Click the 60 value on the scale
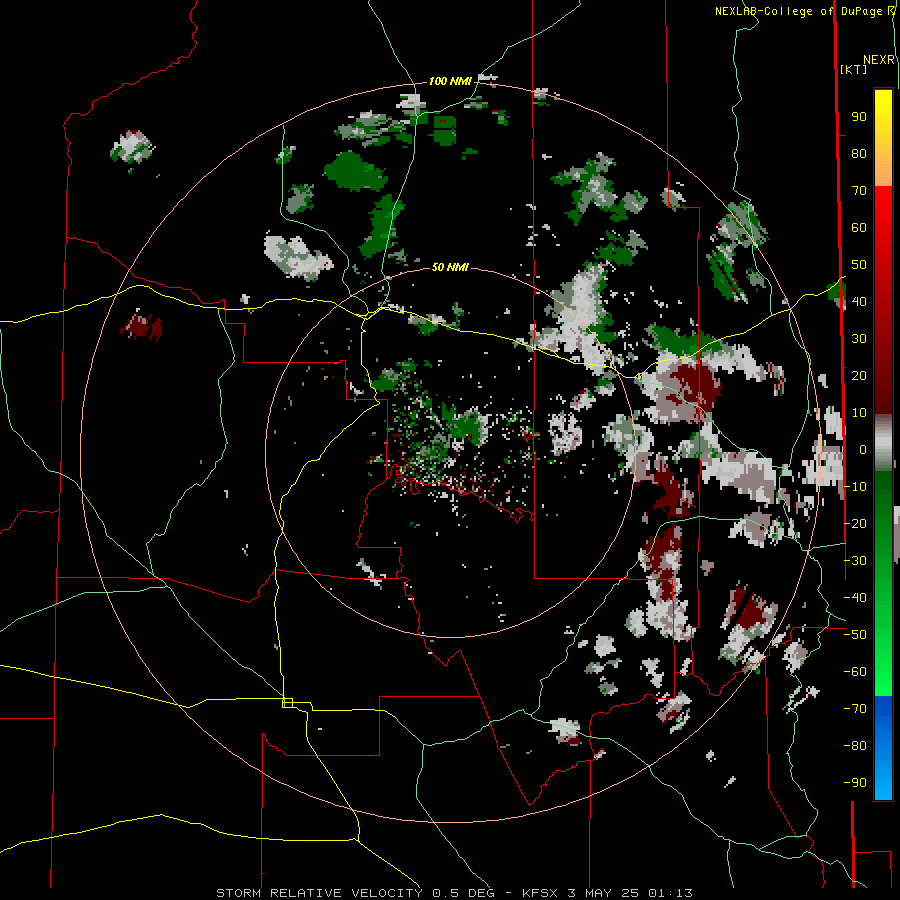 coord(859,228)
